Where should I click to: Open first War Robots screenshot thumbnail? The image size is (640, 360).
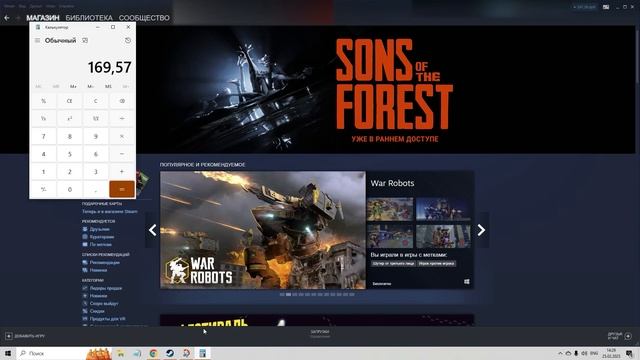pos(390,209)
